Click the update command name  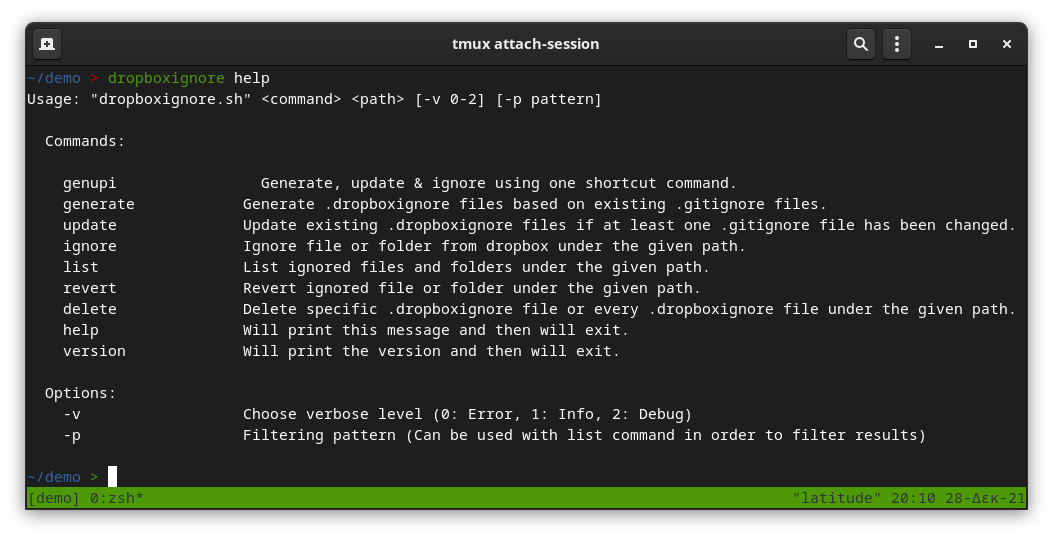pyautogui.click(x=89, y=225)
